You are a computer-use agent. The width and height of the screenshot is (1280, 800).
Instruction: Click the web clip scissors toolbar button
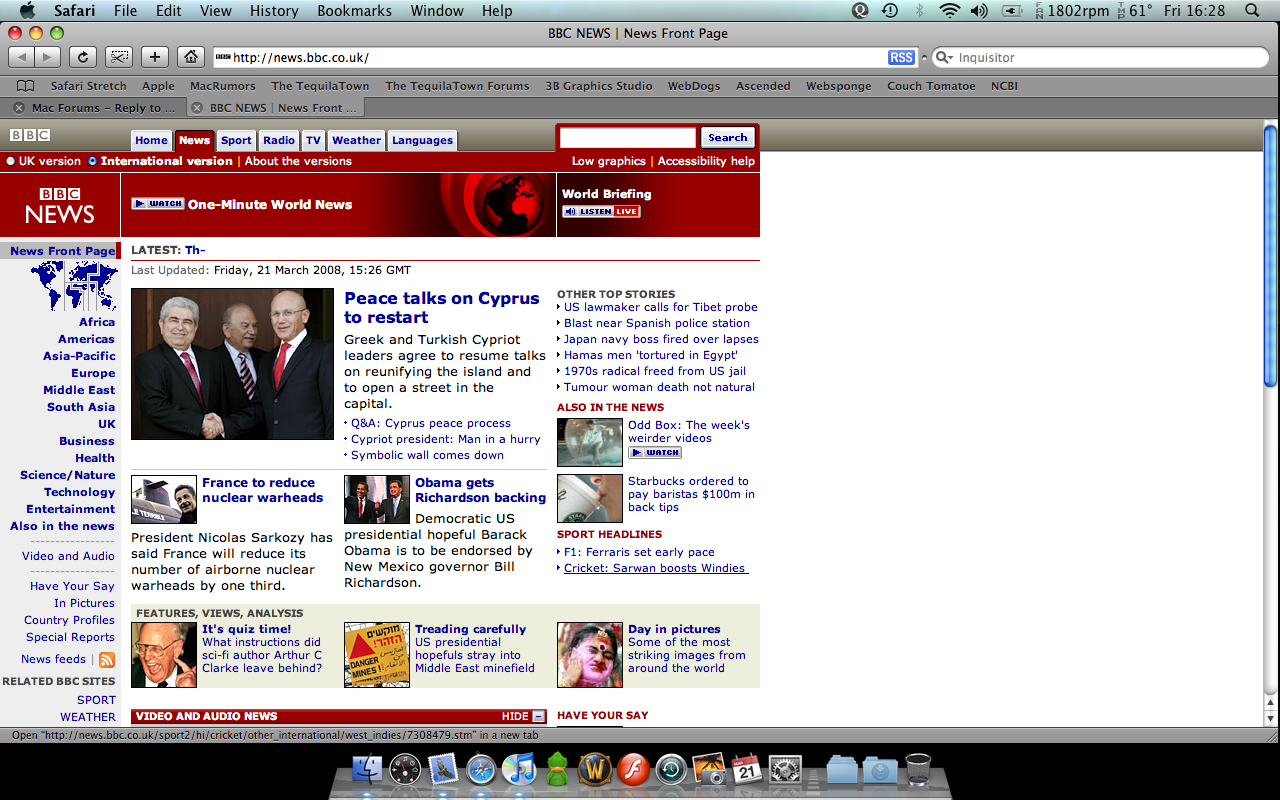click(x=119, y=57)
